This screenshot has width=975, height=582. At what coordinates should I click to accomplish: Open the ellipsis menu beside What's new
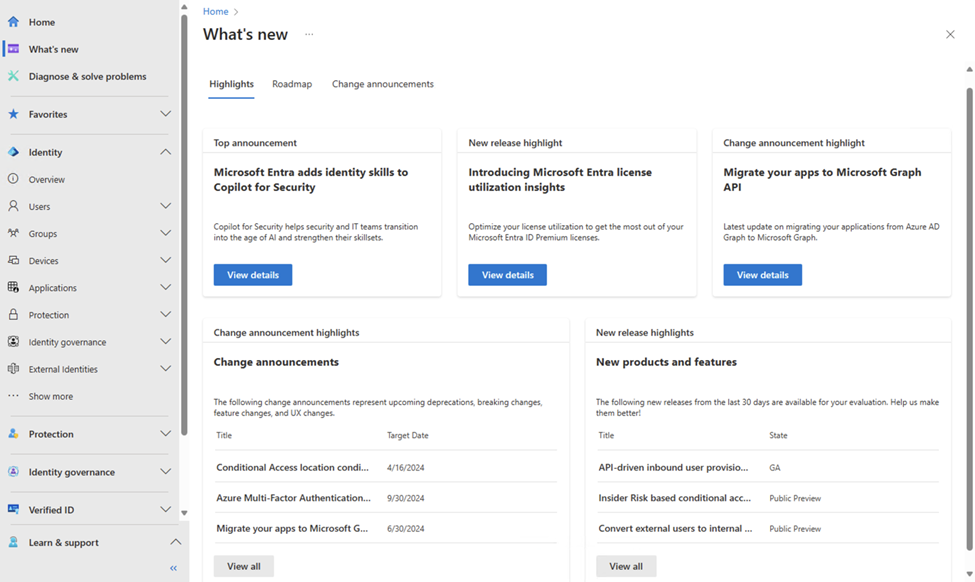coord(309,34)
